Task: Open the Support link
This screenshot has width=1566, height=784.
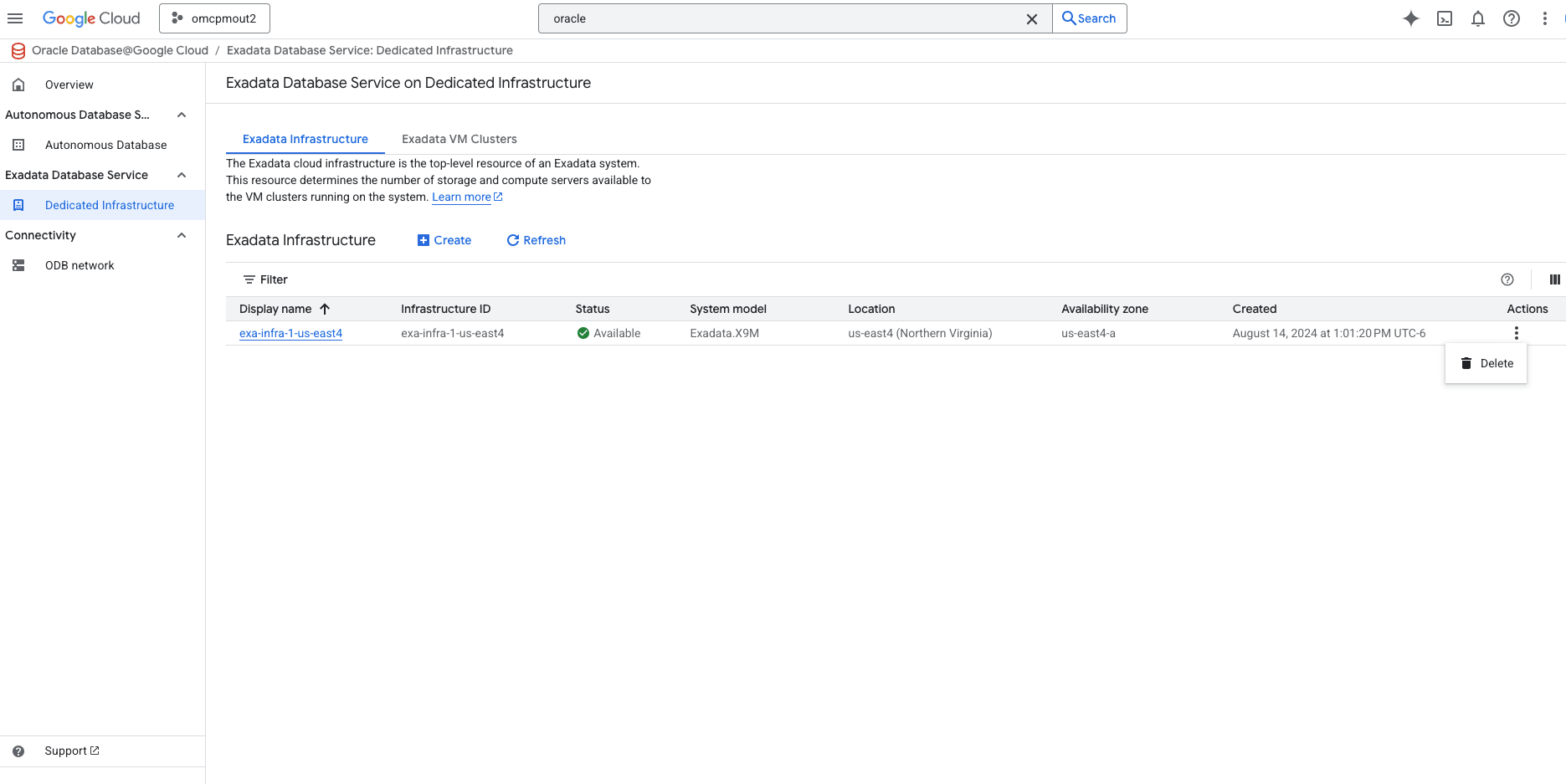Action: click(72, 751)
